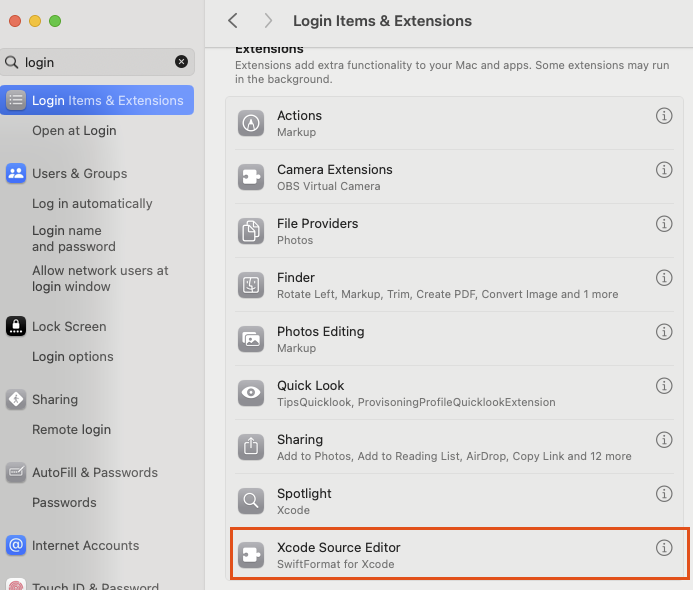This screenshot has height=590, width=693.
Task: Go forward with the right chevron
Action: [268, 20]
